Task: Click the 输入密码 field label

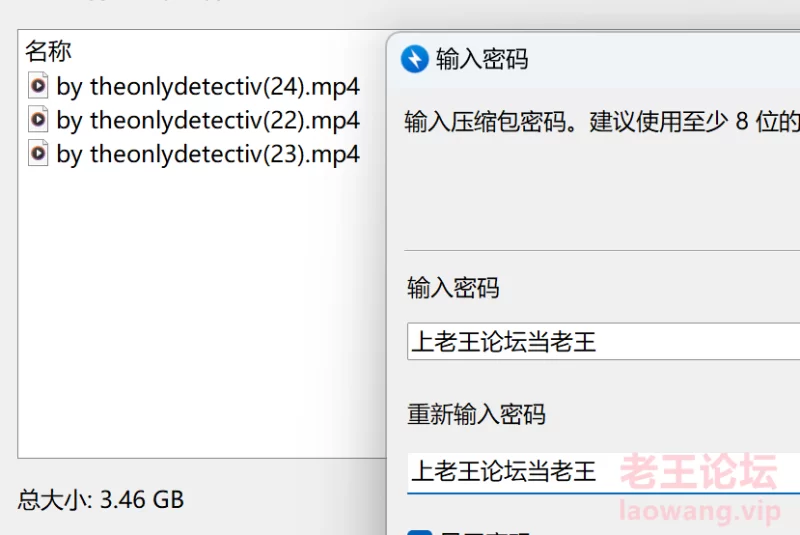Action: (453, 288)
